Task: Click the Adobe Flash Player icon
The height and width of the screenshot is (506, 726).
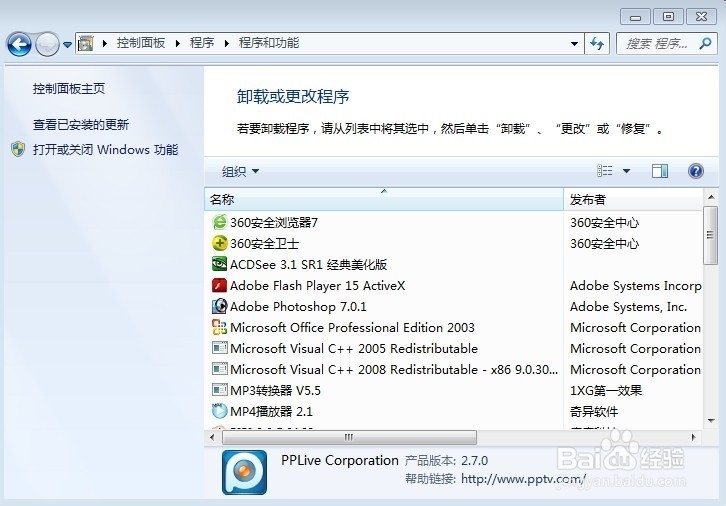Action: tap(219, 285)
